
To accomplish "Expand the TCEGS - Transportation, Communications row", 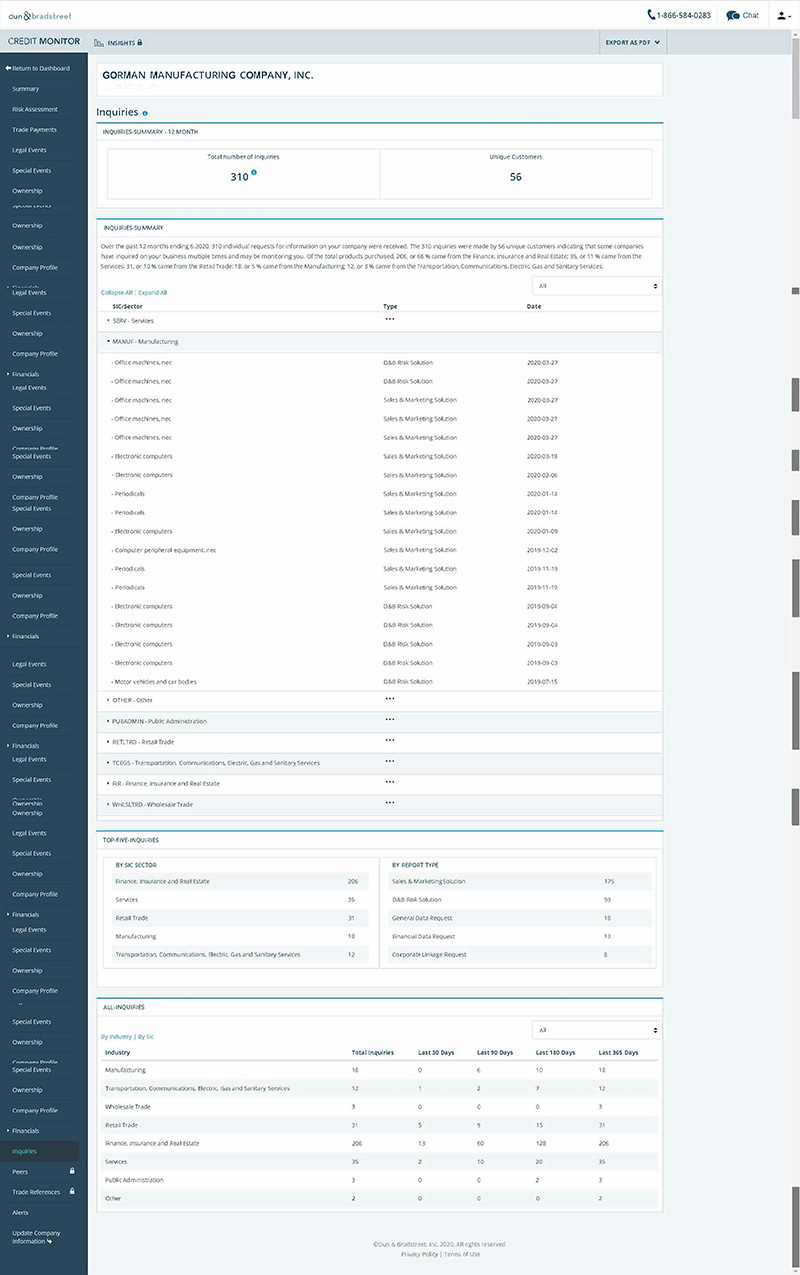I will point(380,763).
